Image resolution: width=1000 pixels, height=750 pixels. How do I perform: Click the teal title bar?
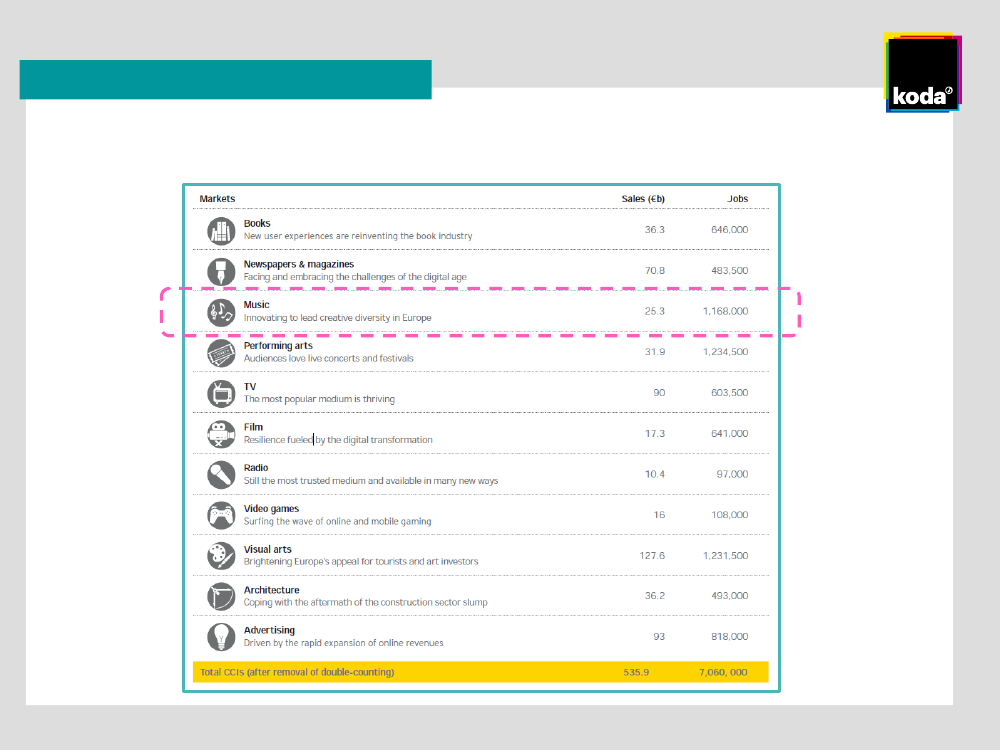(225, 80)
